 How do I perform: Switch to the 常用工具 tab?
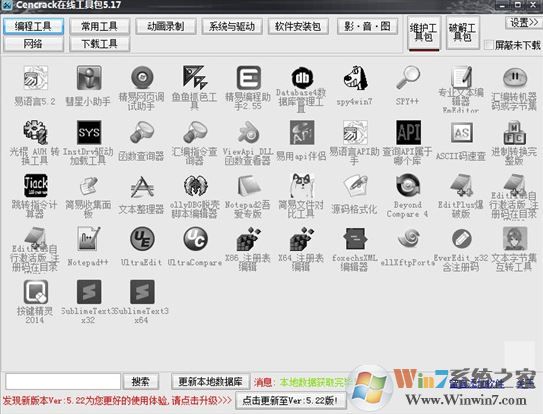[99, 26]
